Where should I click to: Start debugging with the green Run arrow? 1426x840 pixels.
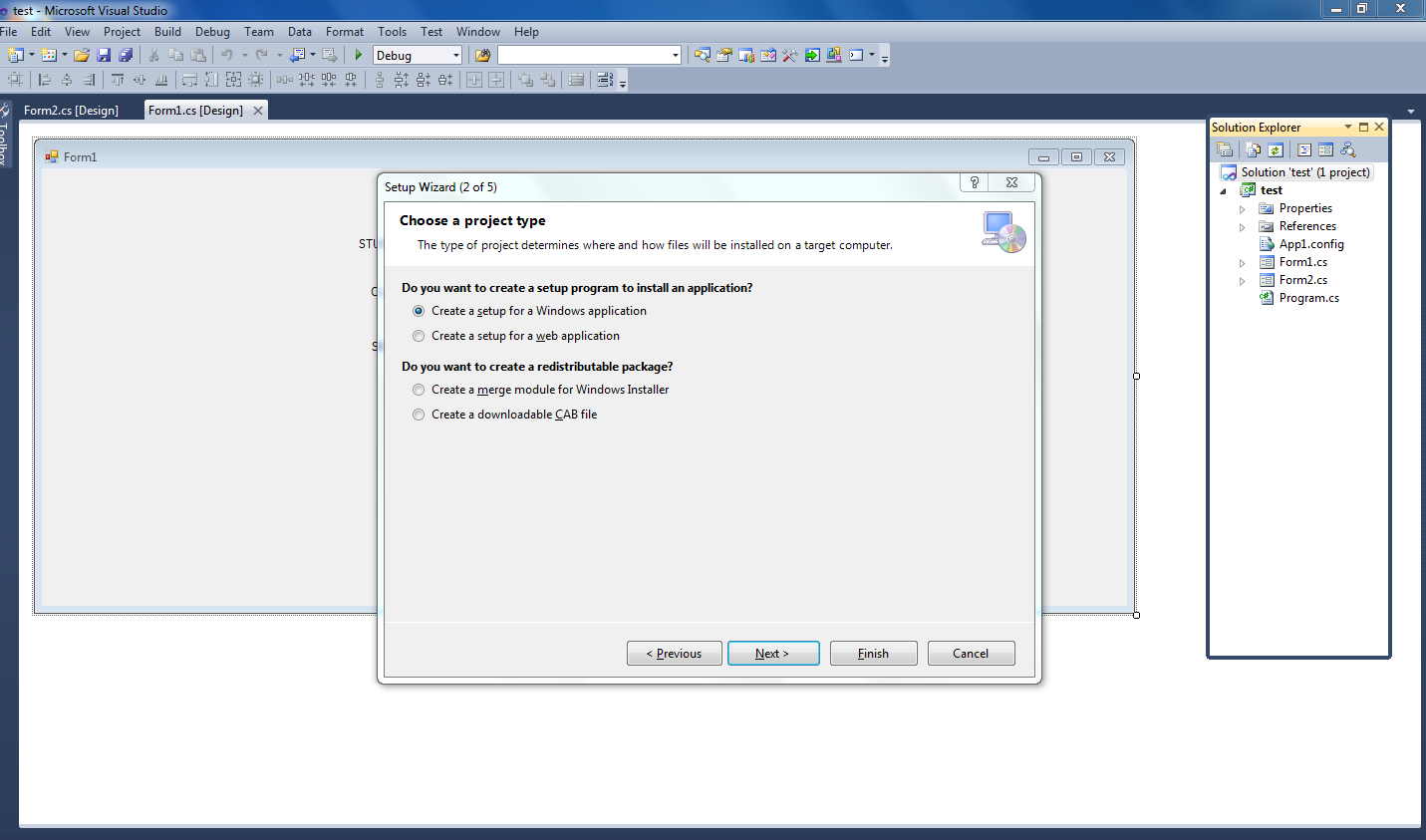(x=358, y=55)
